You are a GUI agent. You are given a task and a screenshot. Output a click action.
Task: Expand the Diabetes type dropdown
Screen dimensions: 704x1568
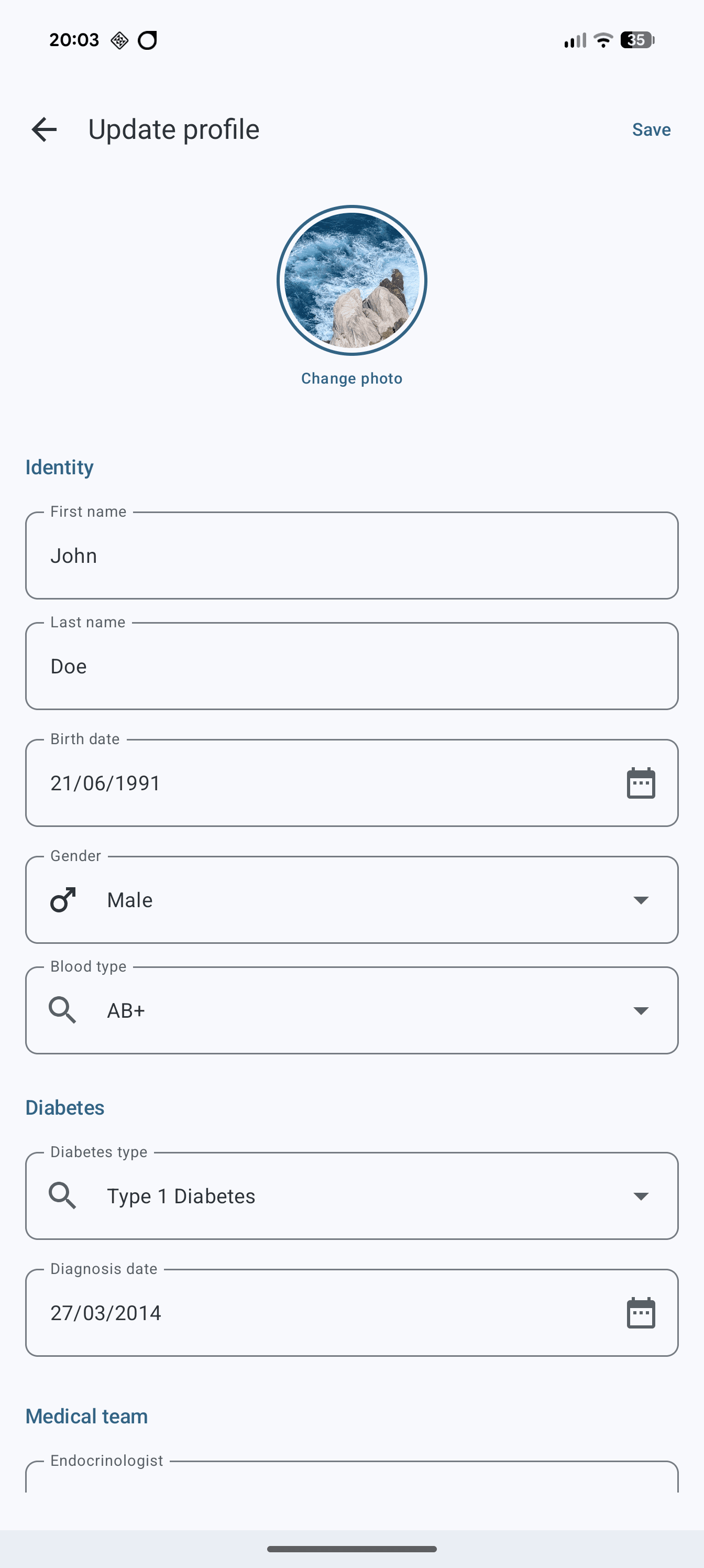pyautogui.click(x=641, y=1195)
